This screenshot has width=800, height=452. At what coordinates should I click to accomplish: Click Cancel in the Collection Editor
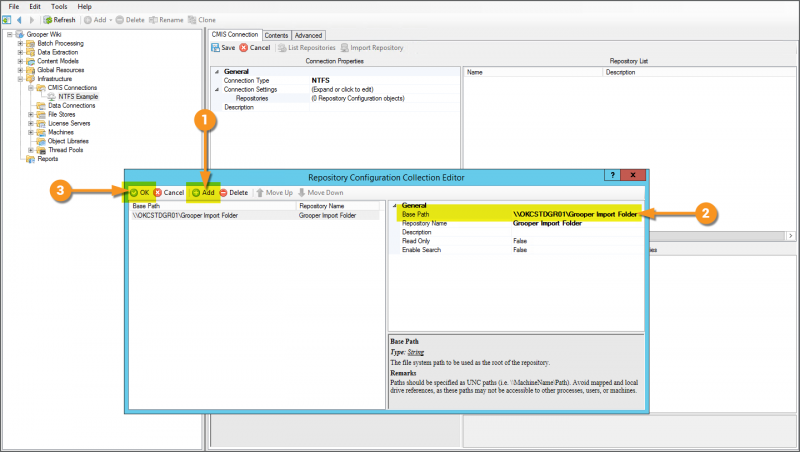click(x=169, y=192)
